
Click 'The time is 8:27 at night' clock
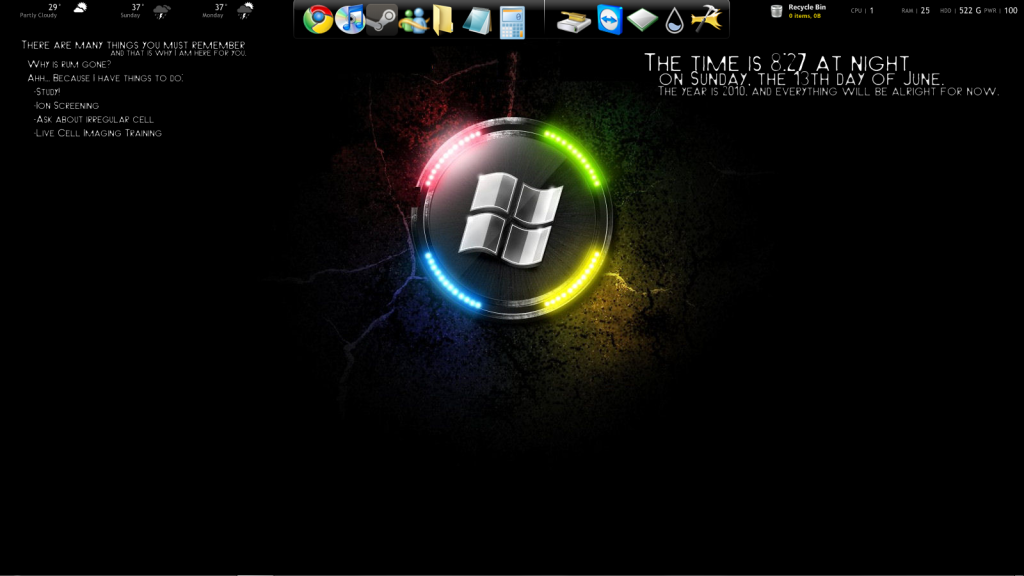point(776,63)
